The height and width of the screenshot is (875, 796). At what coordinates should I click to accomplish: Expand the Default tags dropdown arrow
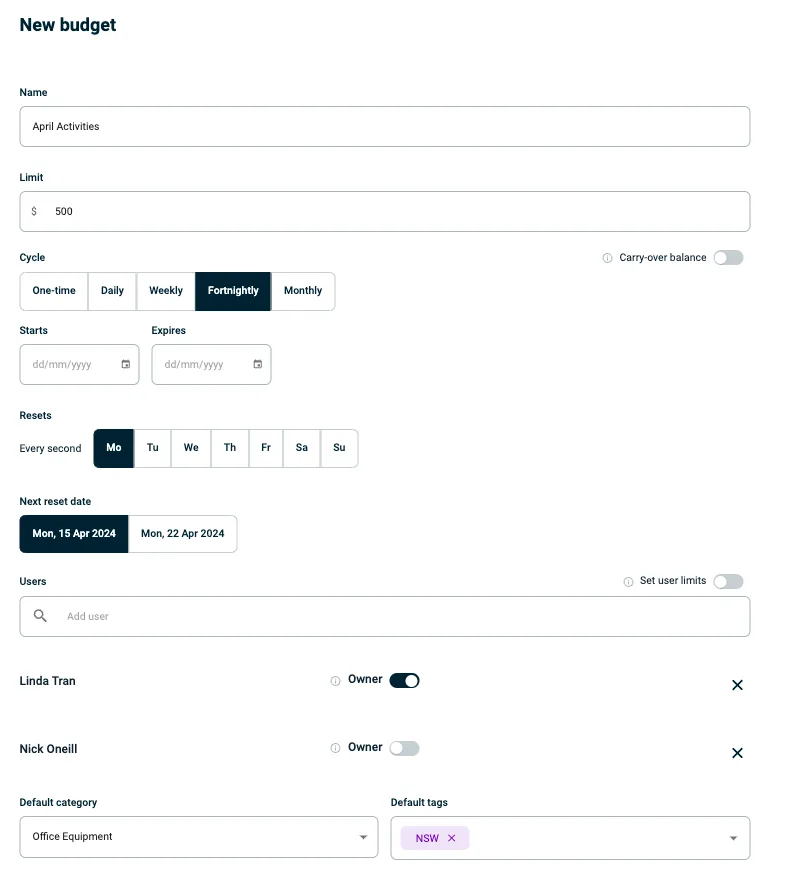tap(733, 838)
